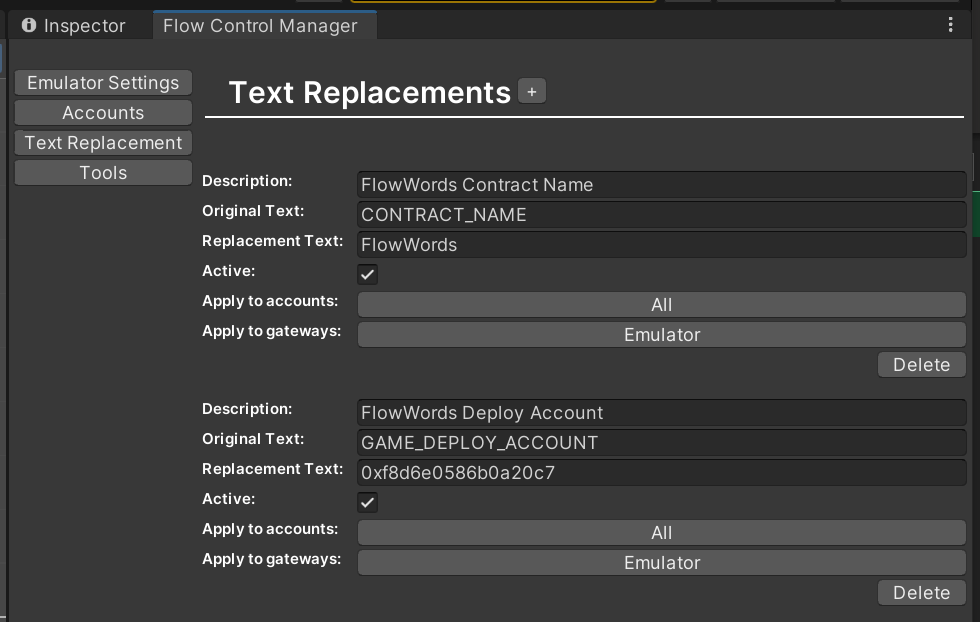Select the Text Replacement sidebar entry
The height and width of the screenshot is (622, 980).
point(102,142)
